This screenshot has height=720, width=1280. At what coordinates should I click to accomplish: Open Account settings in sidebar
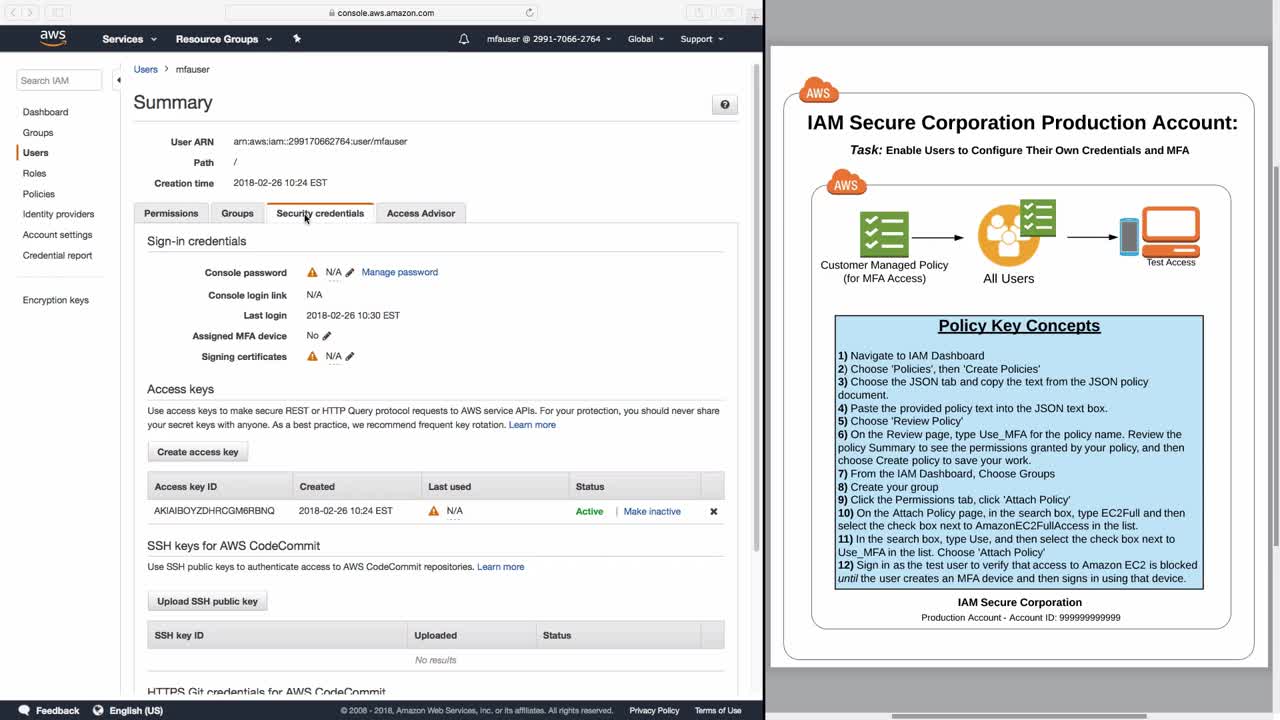coord(57,235)
